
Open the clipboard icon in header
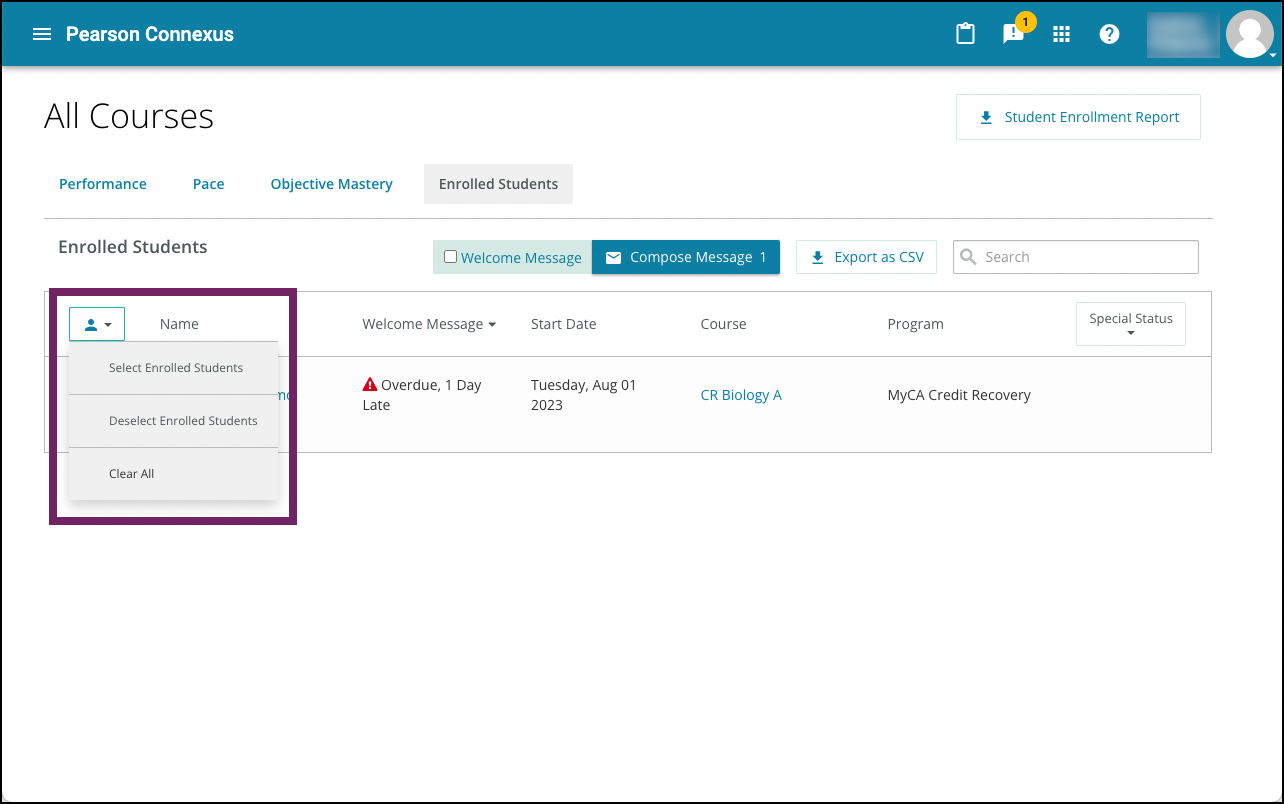(965, 34)
